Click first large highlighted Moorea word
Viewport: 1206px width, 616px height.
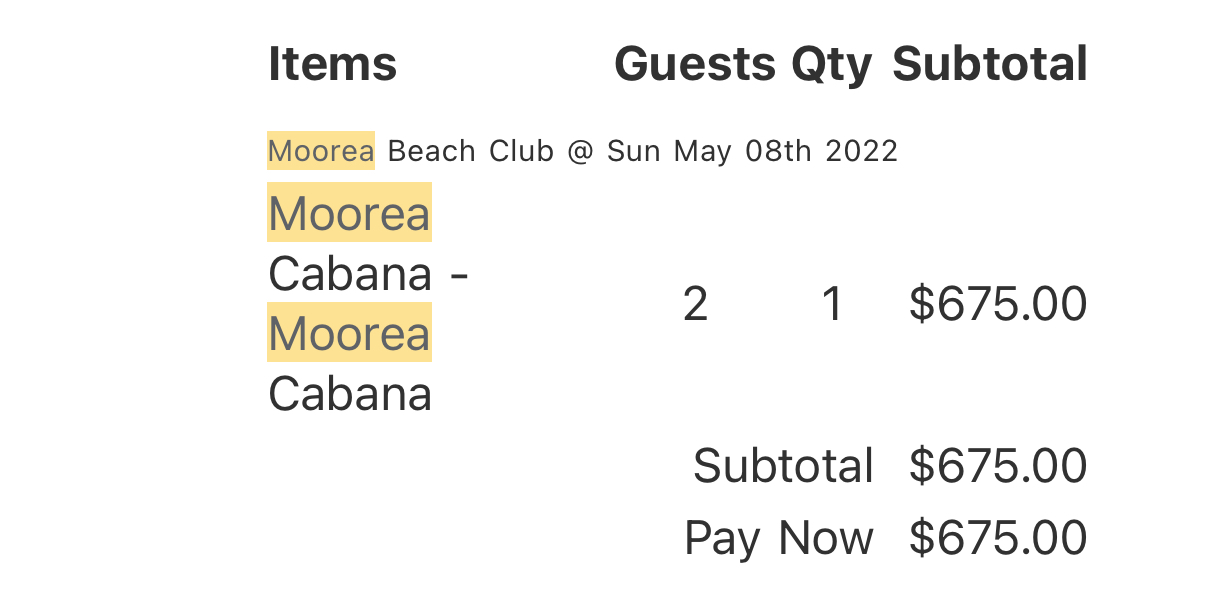[349, 213]
